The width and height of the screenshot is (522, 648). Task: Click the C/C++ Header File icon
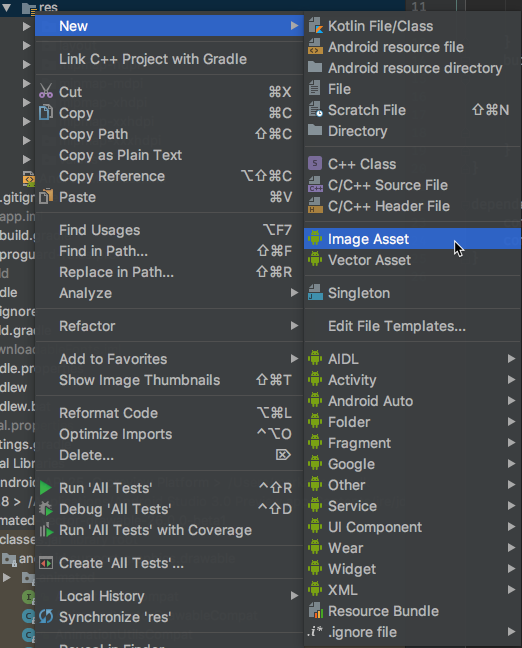click(315, 206)
